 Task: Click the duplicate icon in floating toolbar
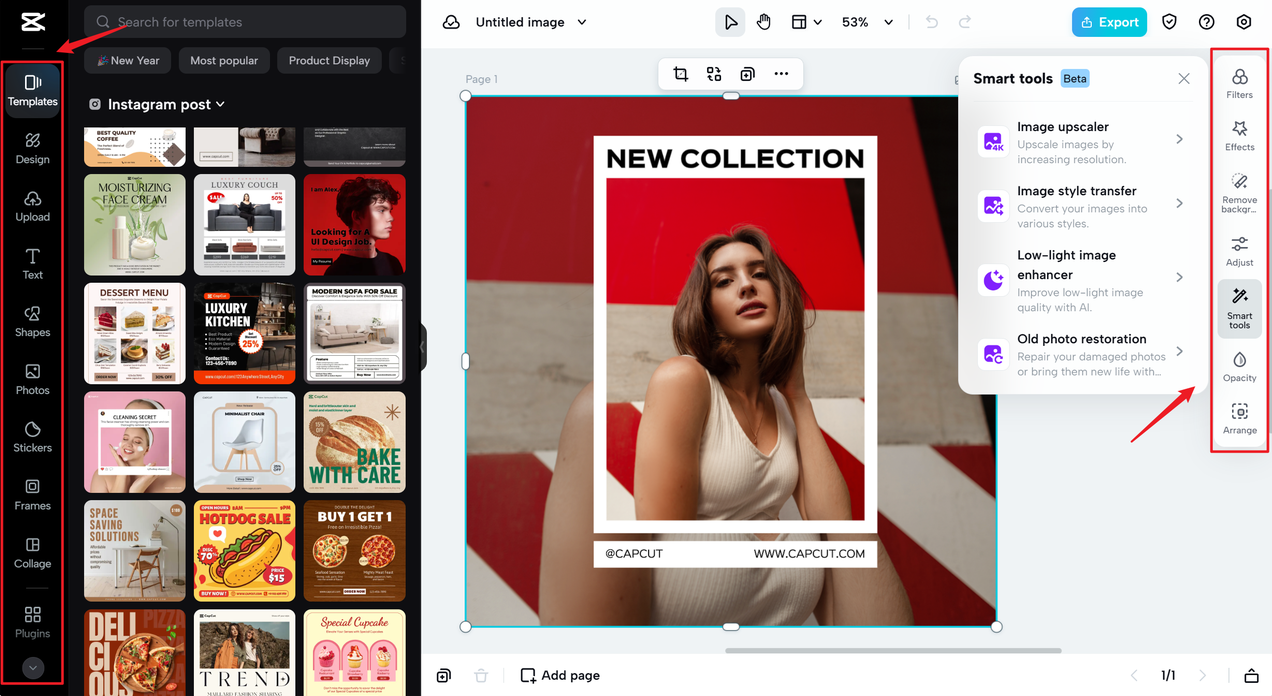coord(747,74)
